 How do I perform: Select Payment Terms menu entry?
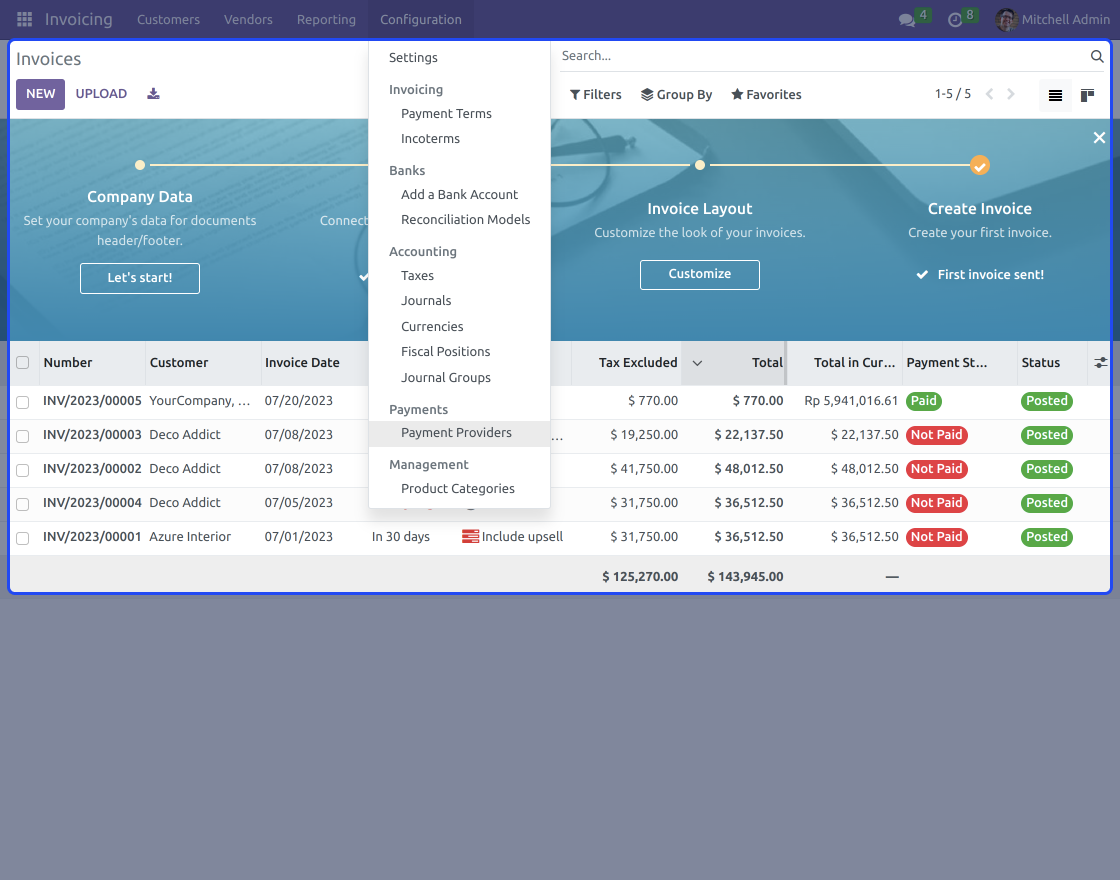[446, 114]
